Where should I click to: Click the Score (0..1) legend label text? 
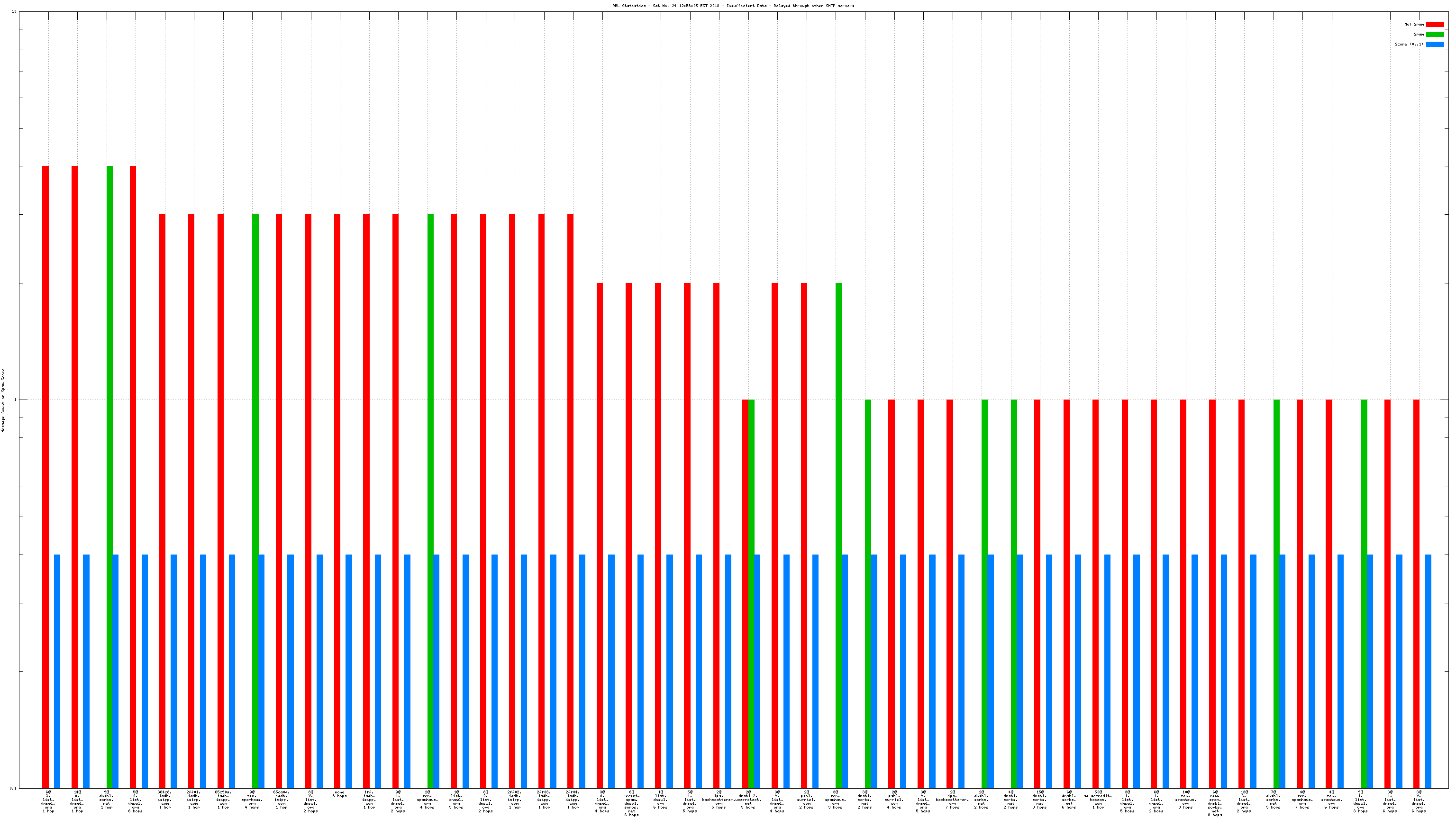click(1409, 44)
